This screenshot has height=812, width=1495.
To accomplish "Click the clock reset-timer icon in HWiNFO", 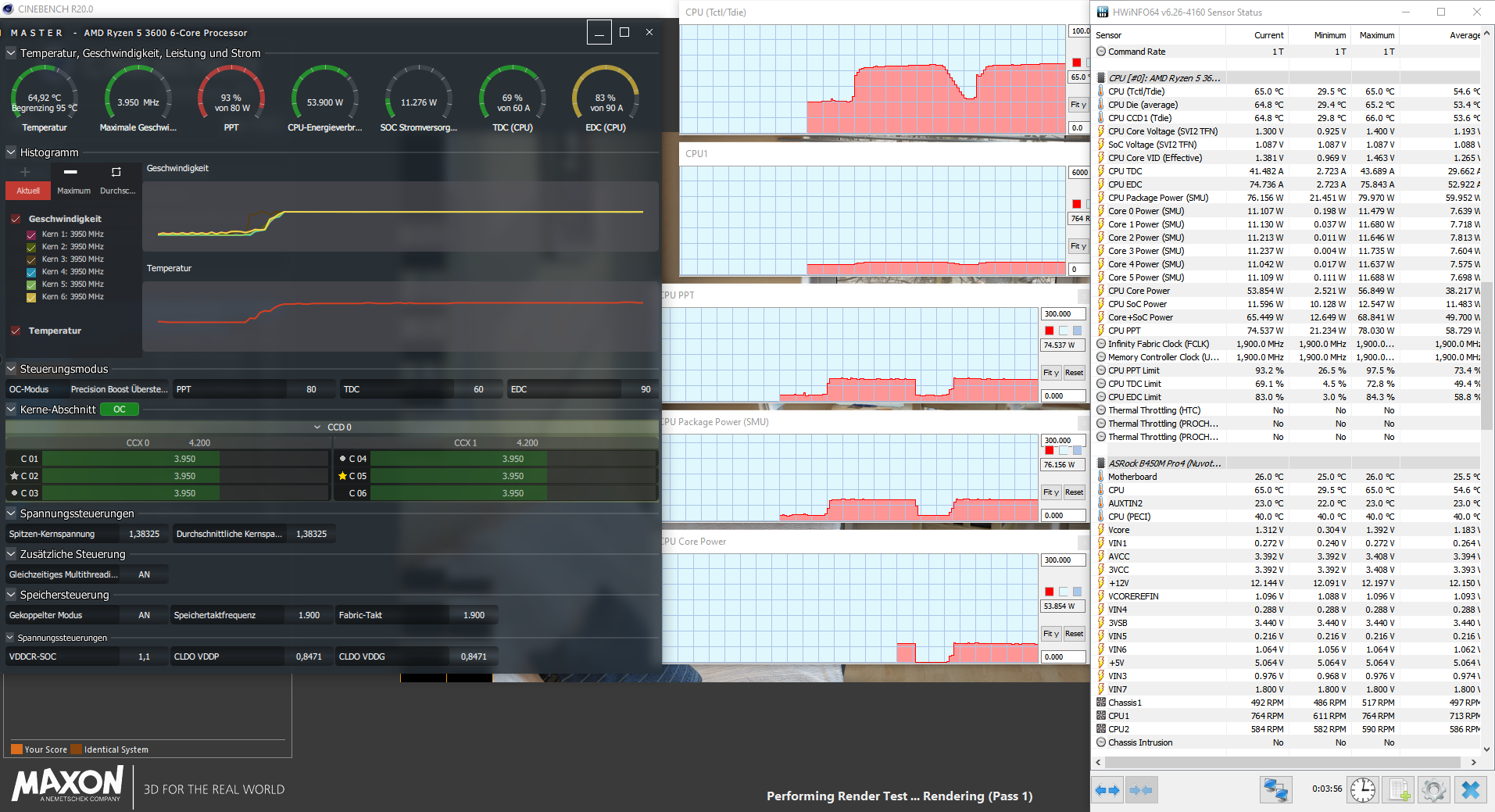I will point(1363,790).
